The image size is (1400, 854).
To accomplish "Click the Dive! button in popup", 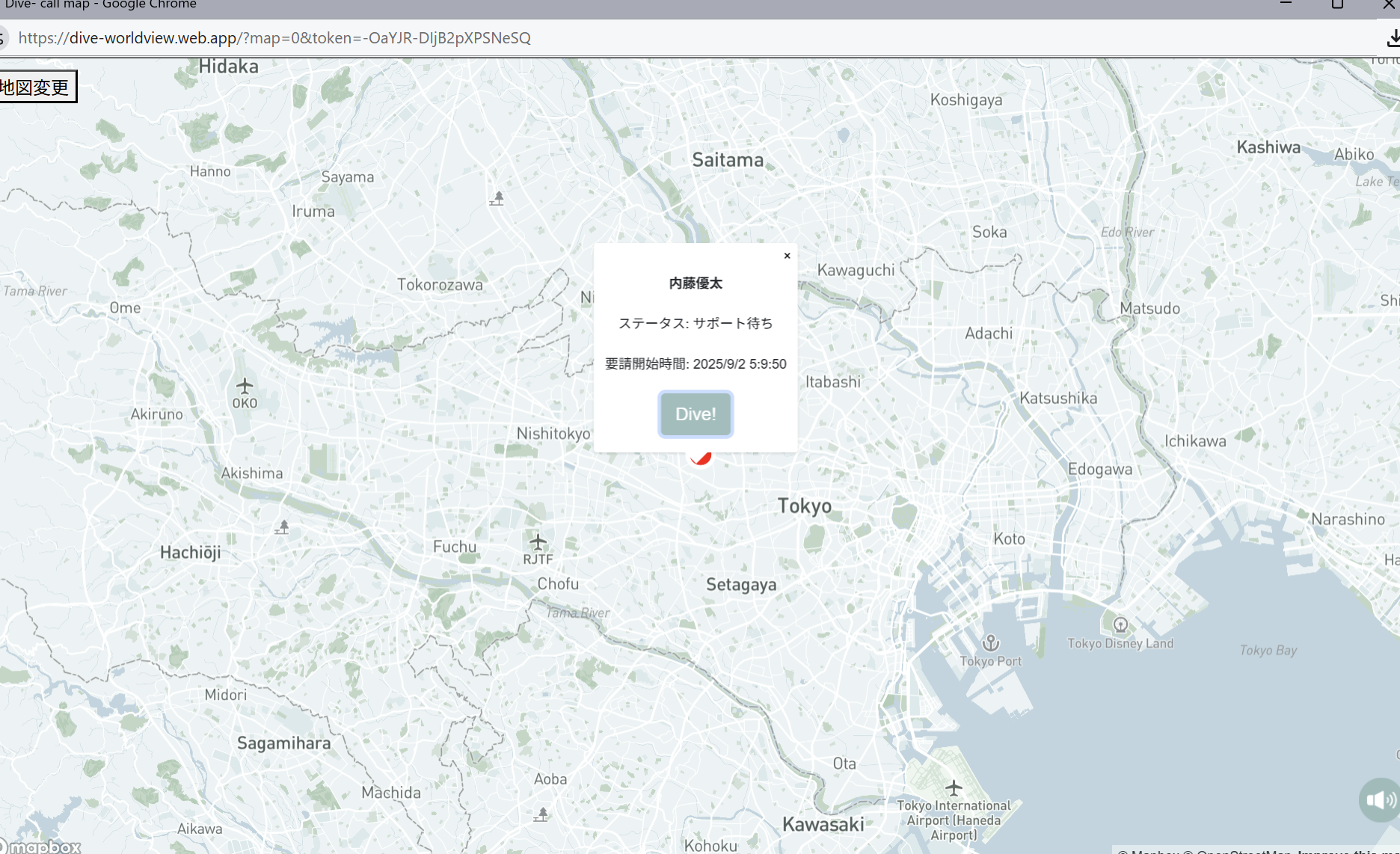I will 695,414.
